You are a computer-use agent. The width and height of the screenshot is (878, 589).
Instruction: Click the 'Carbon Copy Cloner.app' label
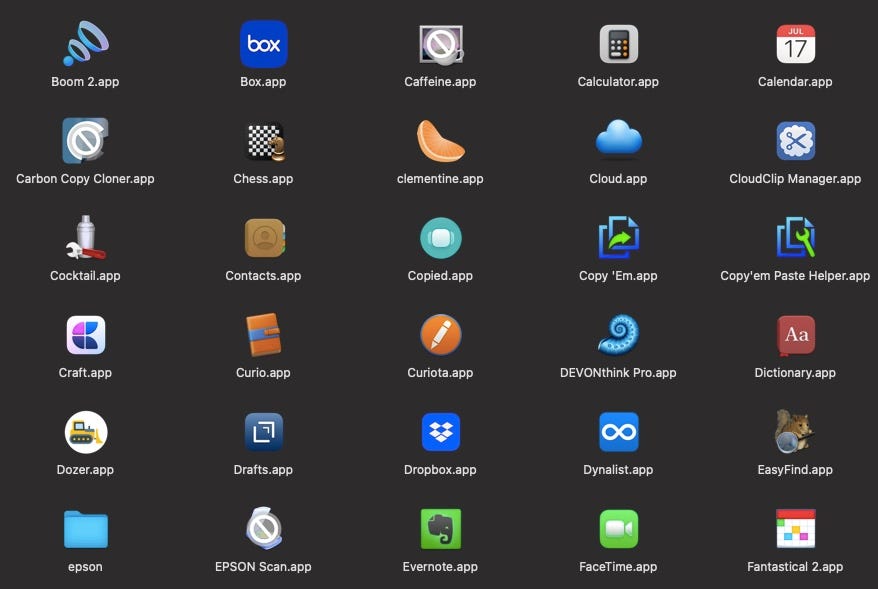[85, 179]
